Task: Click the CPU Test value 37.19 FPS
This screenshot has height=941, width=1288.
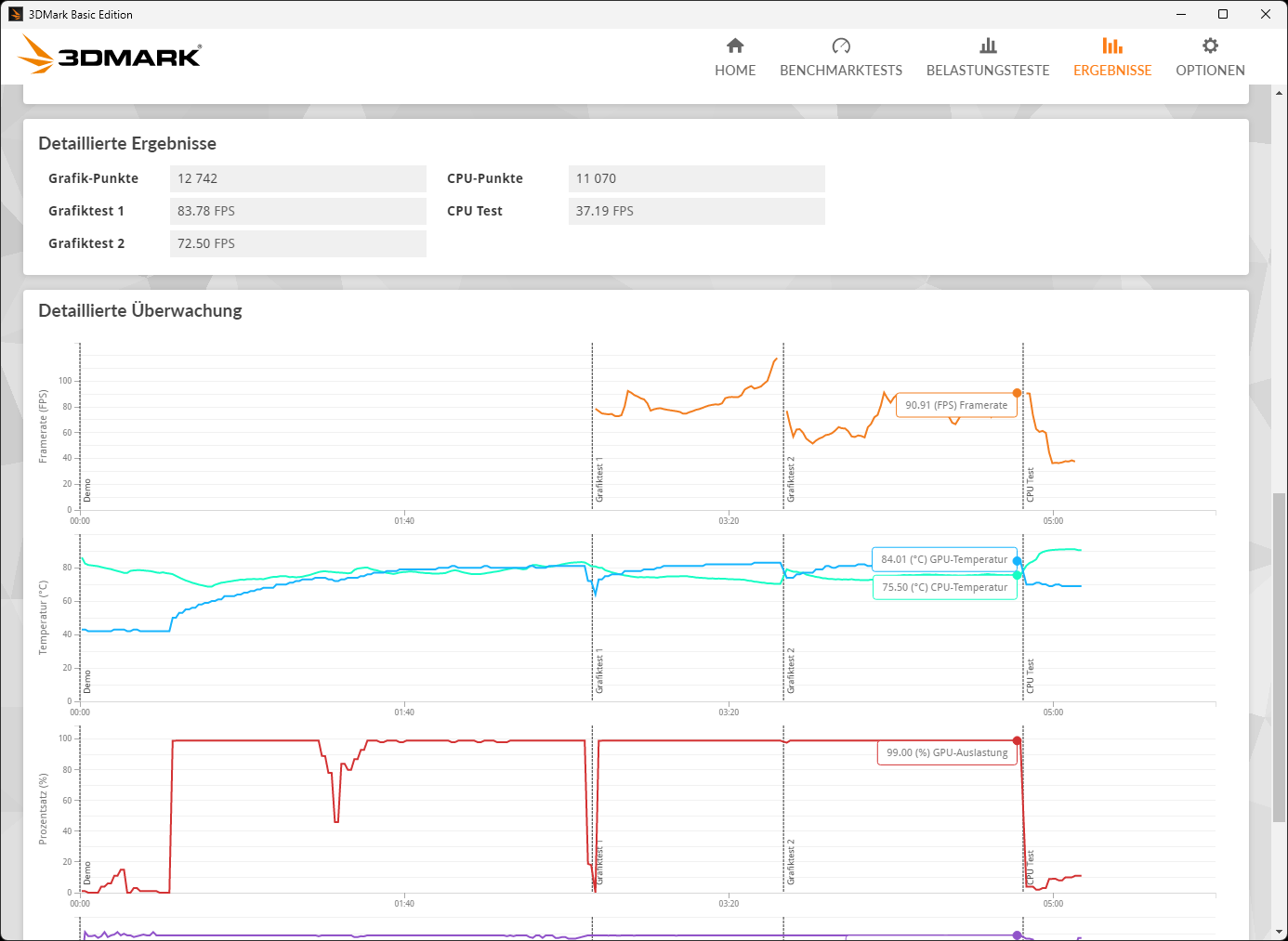Action: click(x=697, y=211)
